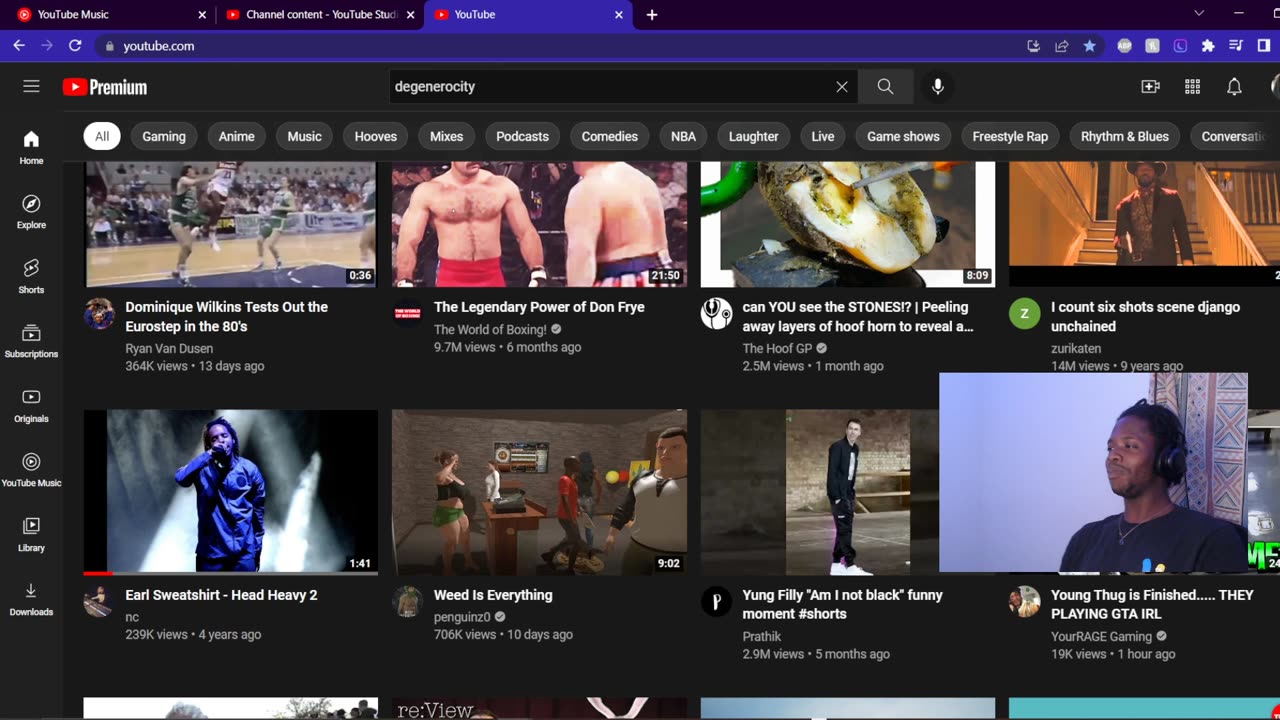Open a new browser tab
1280x720 pixels.
pyautogui.click(x=652, y=15)
